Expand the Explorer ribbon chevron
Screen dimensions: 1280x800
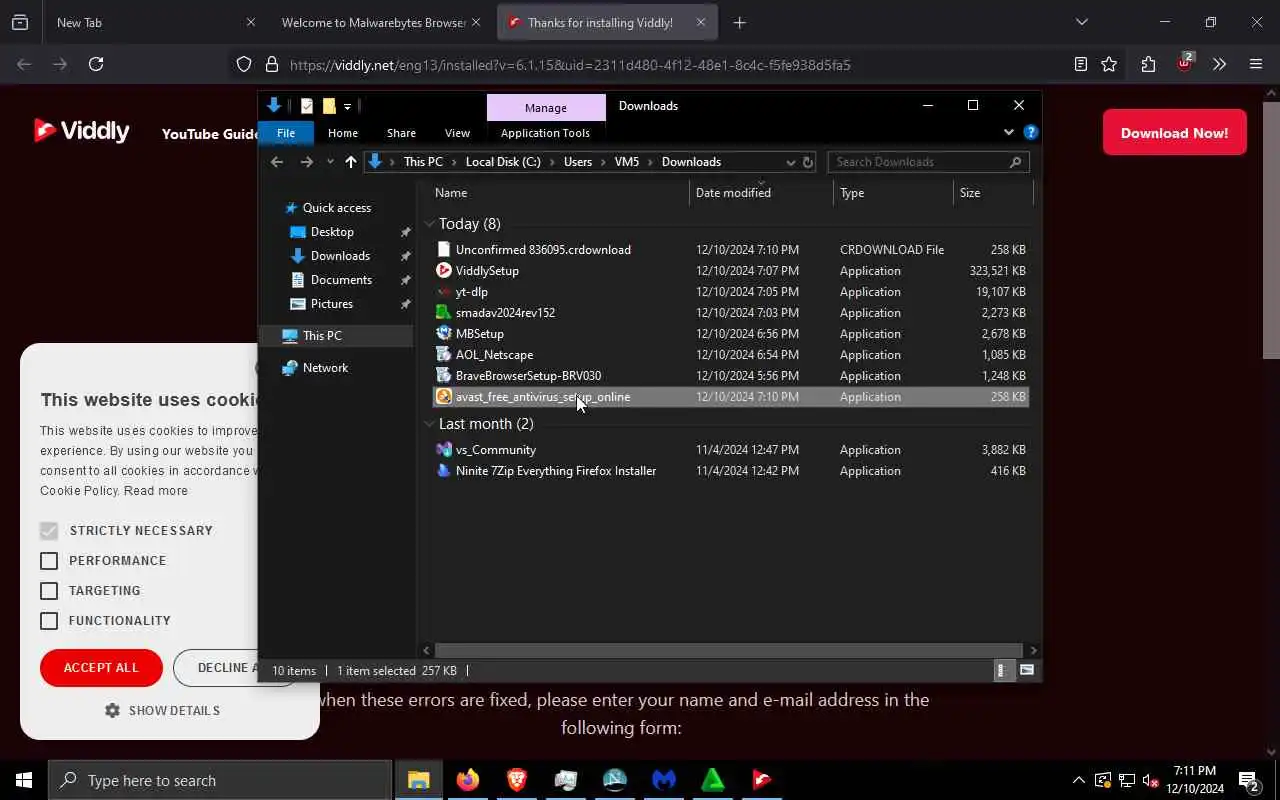(x=1008, y=132)
